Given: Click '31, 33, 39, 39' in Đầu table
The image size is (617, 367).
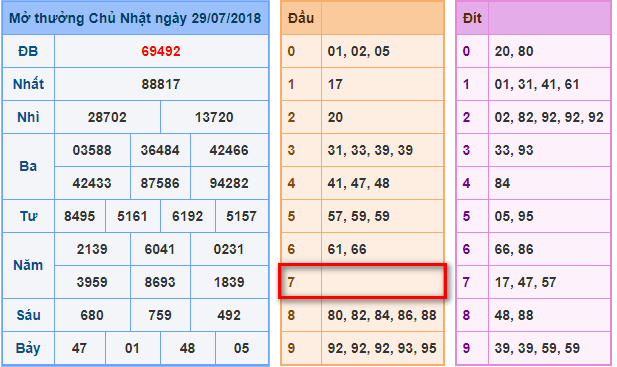Looking at the screenshot, I should pos(370,150).
